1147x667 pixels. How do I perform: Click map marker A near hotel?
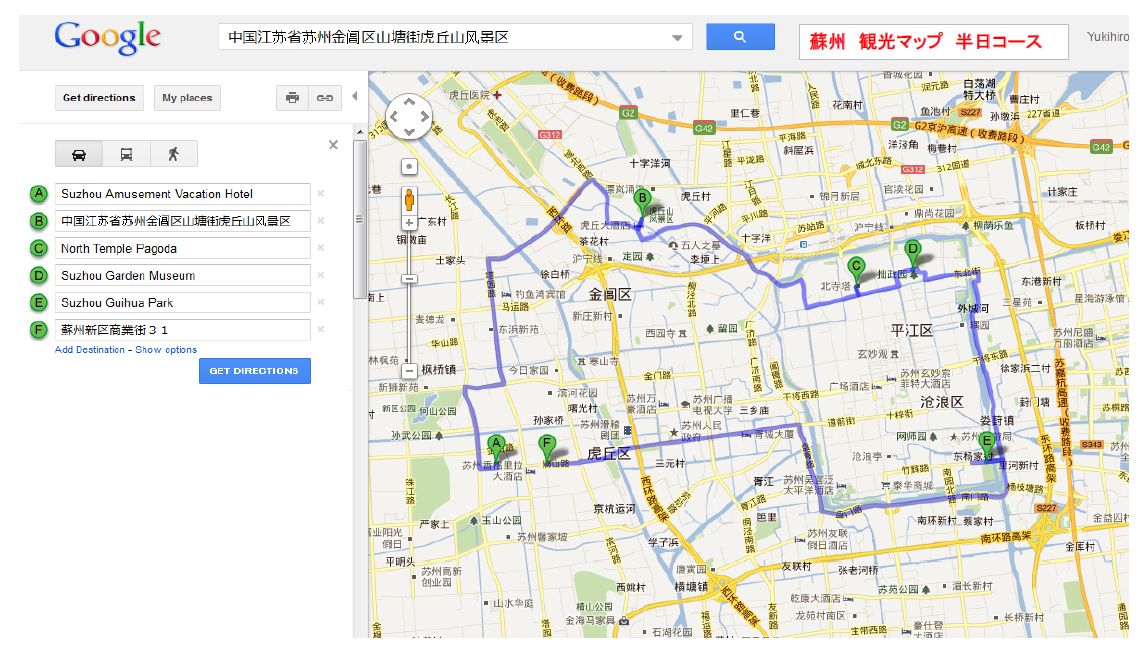(x=497, y=448)
